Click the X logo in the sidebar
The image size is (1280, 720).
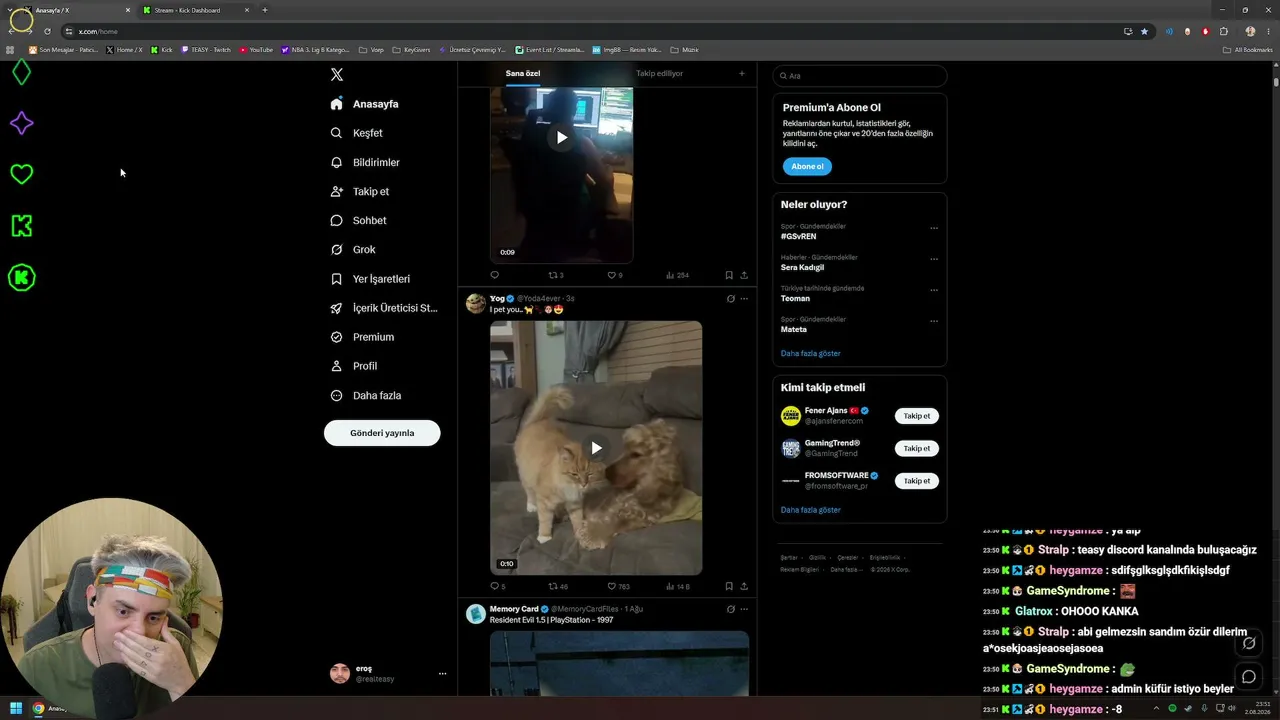(x=337, y=74)
